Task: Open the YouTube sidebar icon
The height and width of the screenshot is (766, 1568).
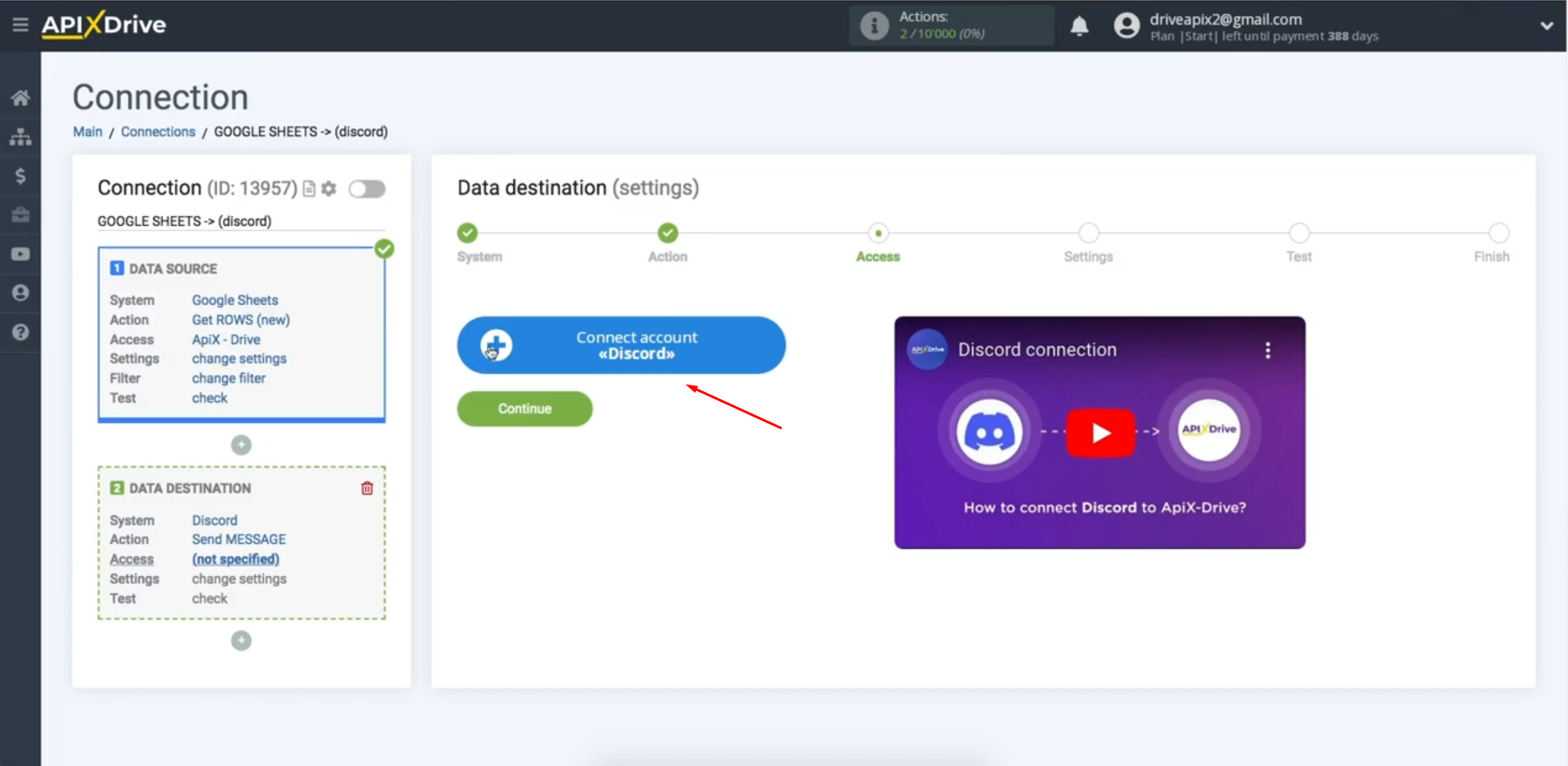Action: [x=20, y=254]
